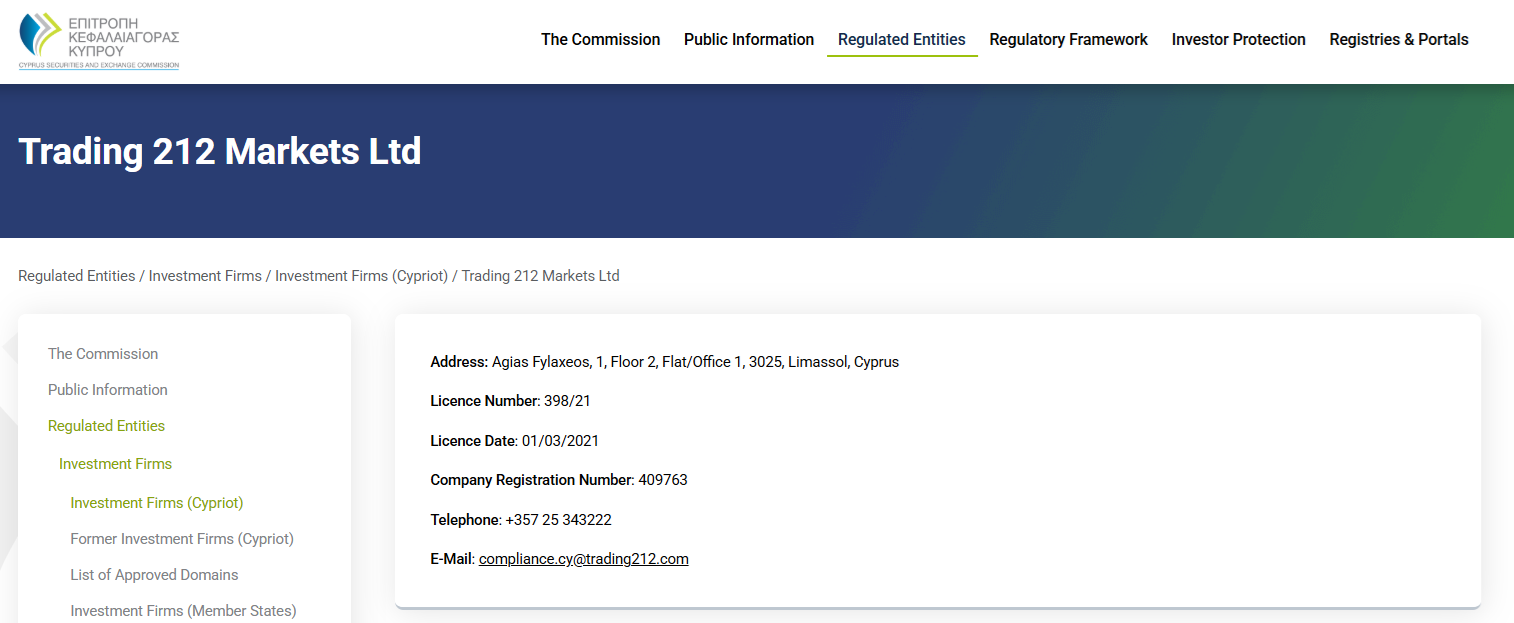Select The Commission in sidebar
The height and width of the screenshot is (623, 1514).
point(103,354)
